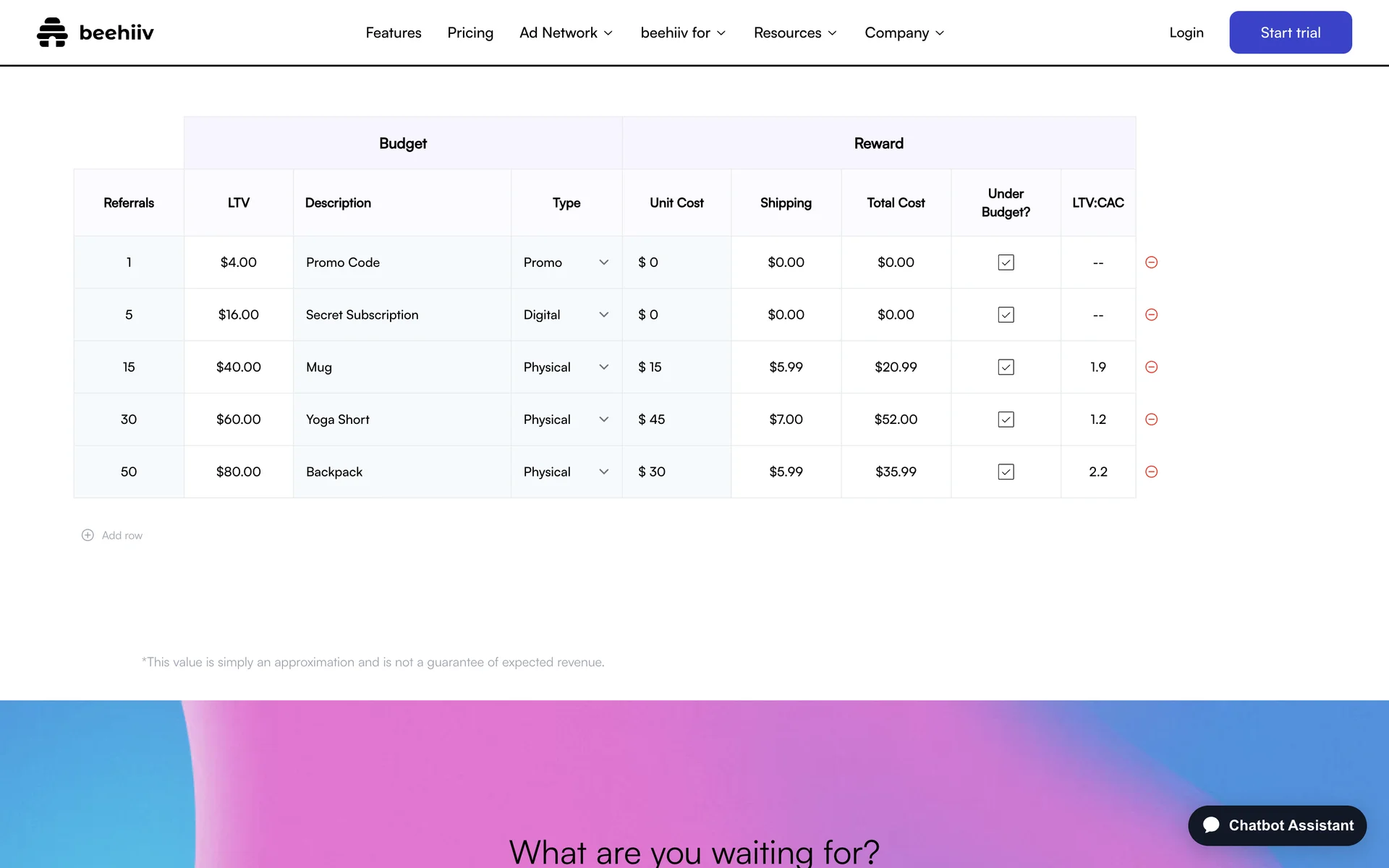Open the Chatbot Assistant bubble
Image resolution: width=1389 pixels, height=868 pixels.
point(1277,825)
